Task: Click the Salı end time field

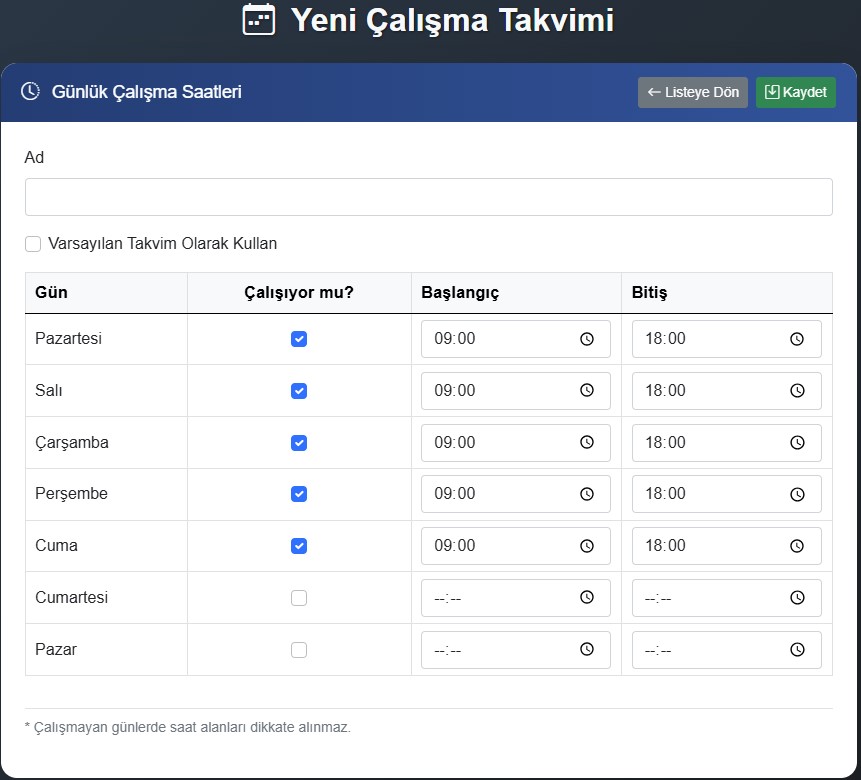Action: point(710,391)
